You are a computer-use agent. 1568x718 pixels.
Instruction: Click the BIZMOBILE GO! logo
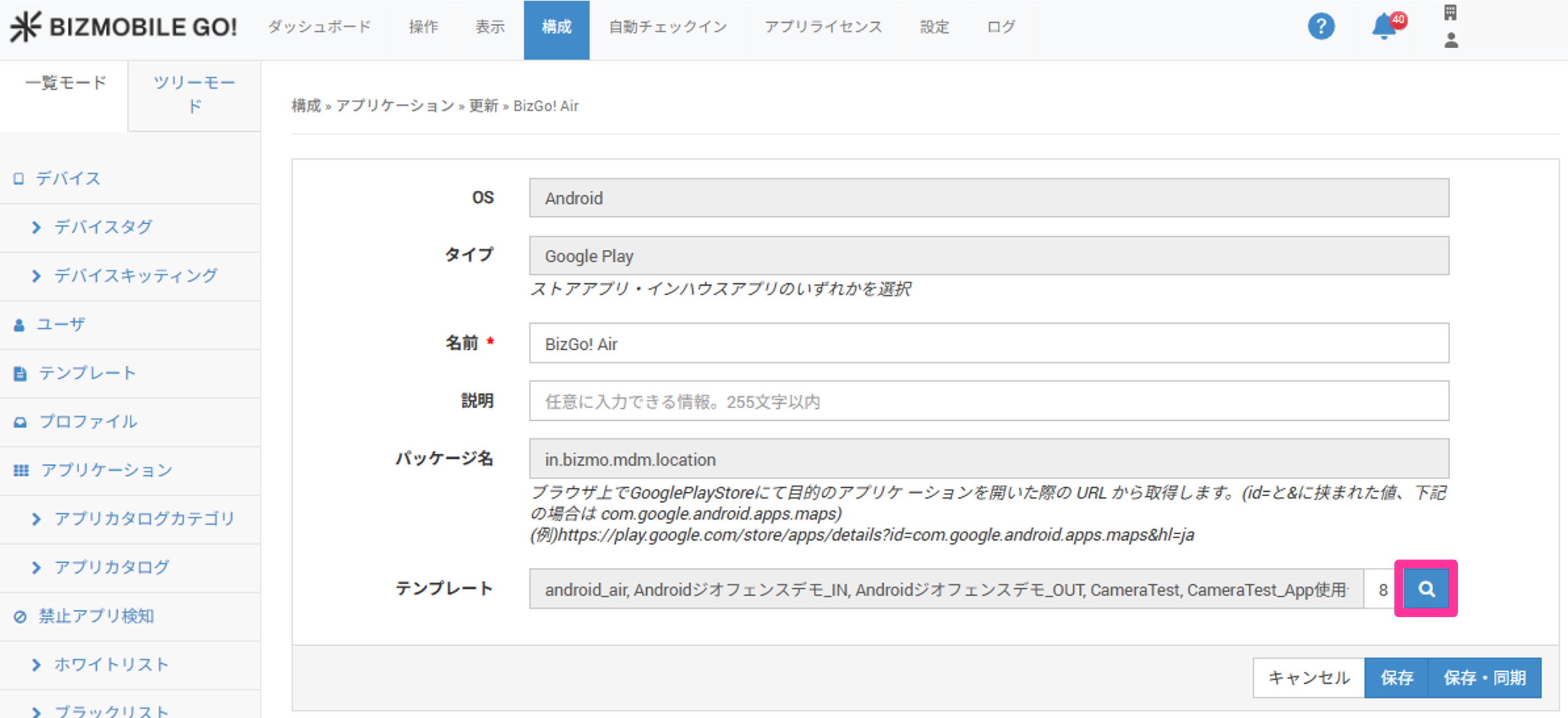[124, 27]
